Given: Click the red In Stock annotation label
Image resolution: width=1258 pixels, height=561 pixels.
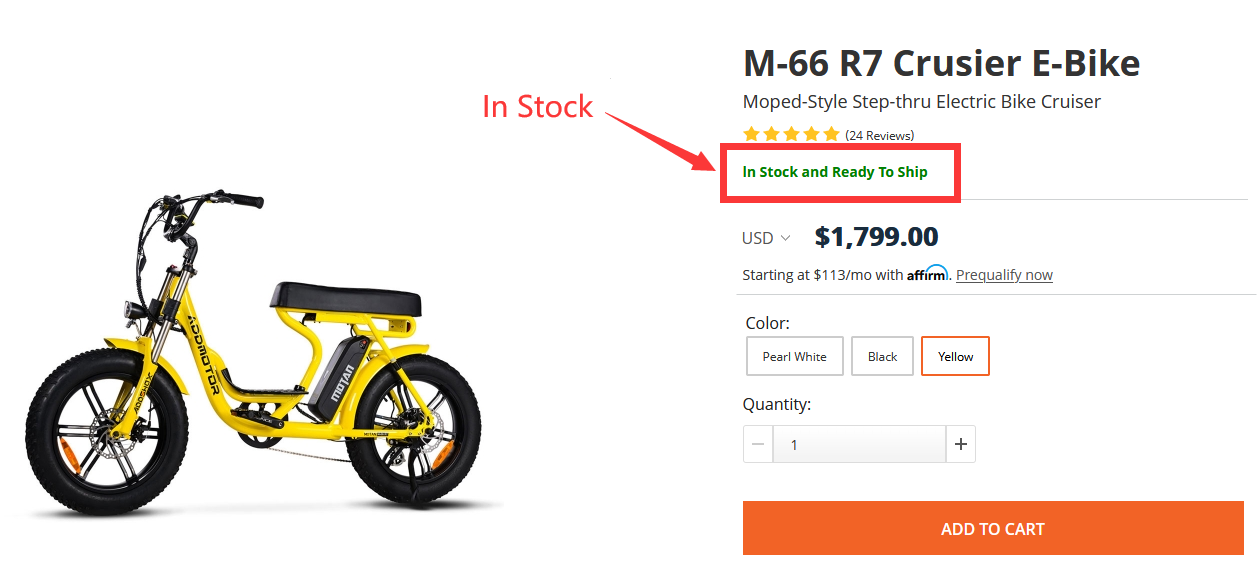Looking at the screenshot, I should 537,107.
